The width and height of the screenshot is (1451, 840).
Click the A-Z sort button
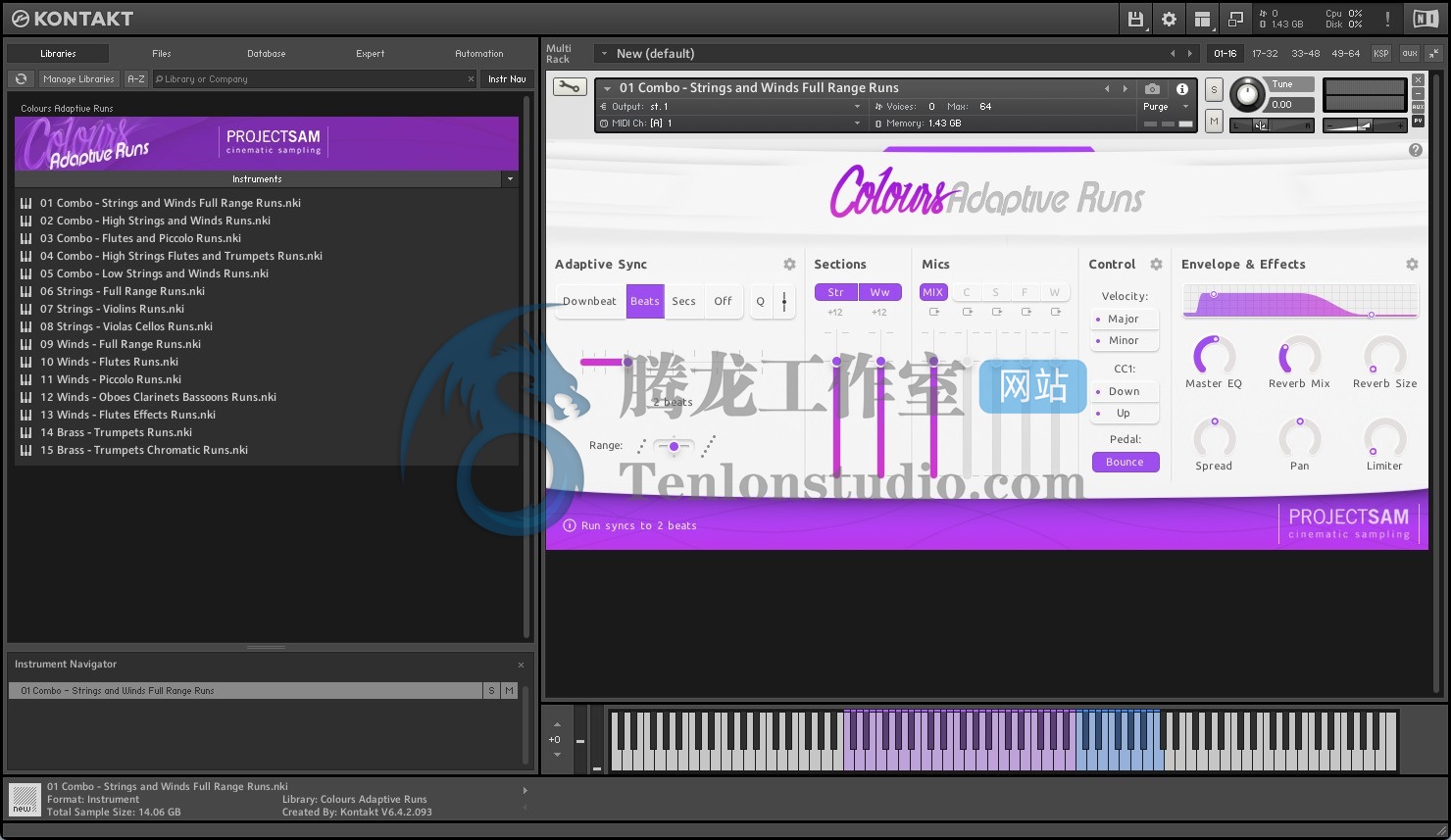[136, 79]
